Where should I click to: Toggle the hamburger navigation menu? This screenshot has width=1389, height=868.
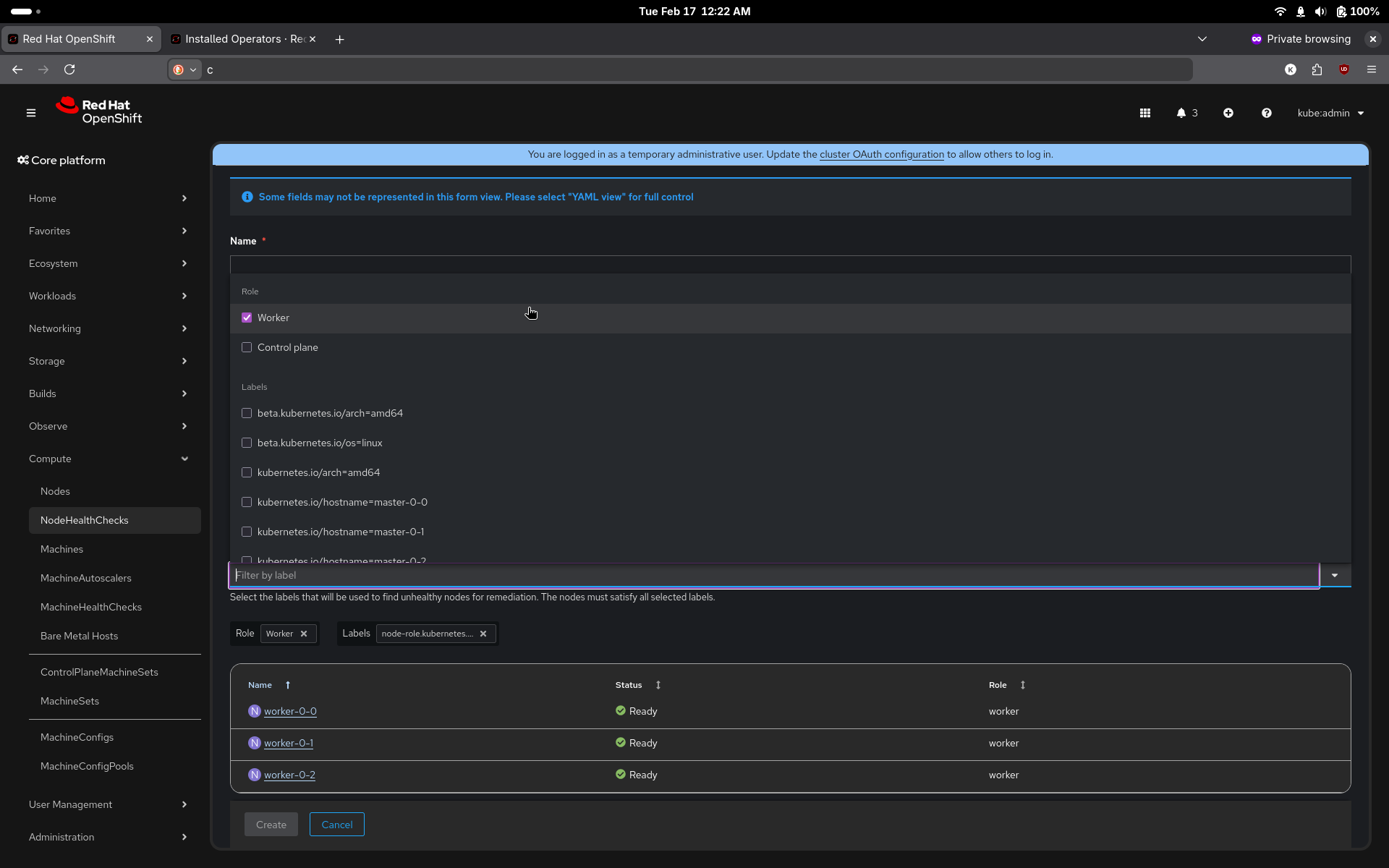[x=31, y=113]
